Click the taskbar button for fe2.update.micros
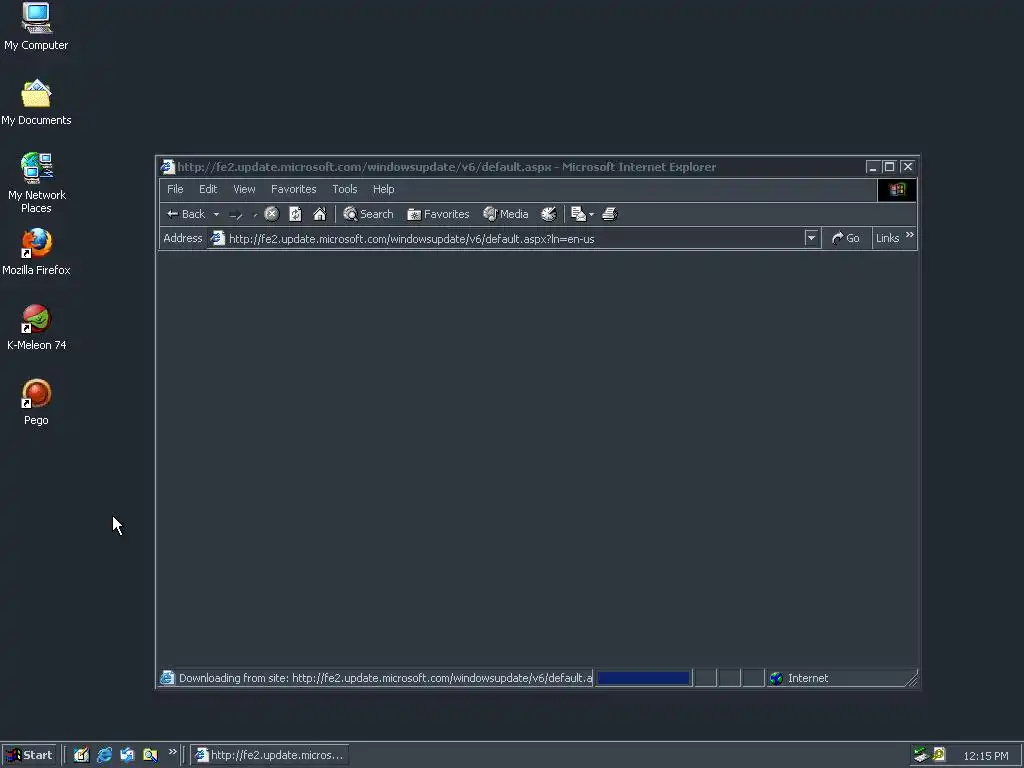This screenshot has height=768, width=1024. [x=269, y=755]
